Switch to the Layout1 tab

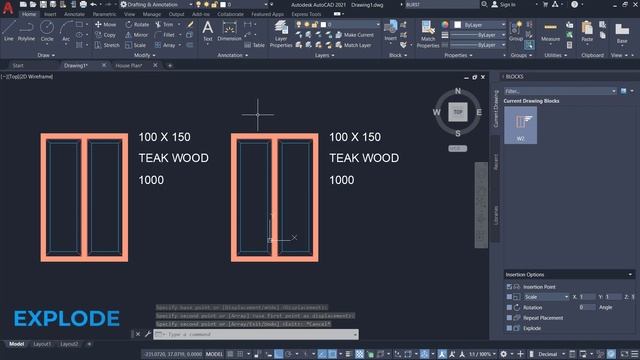point(42,344)
